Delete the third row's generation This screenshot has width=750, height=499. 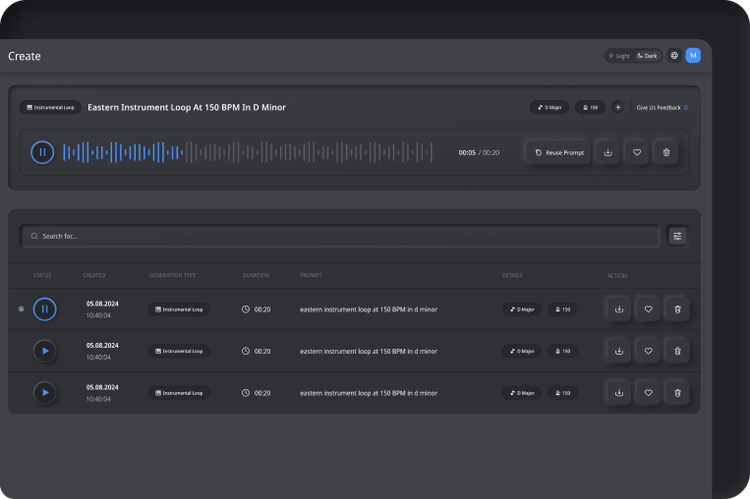(677, 393)
